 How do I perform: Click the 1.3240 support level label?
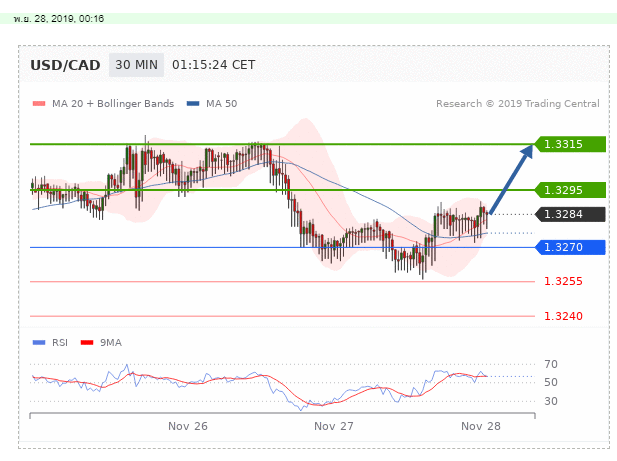point(563,316)
